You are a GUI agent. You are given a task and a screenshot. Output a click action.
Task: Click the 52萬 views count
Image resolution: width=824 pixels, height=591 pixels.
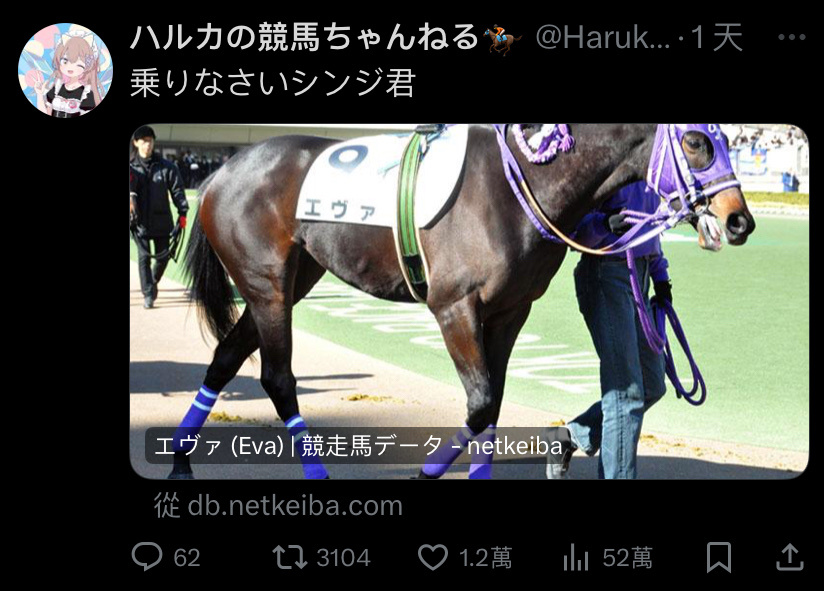coord(627,558)
